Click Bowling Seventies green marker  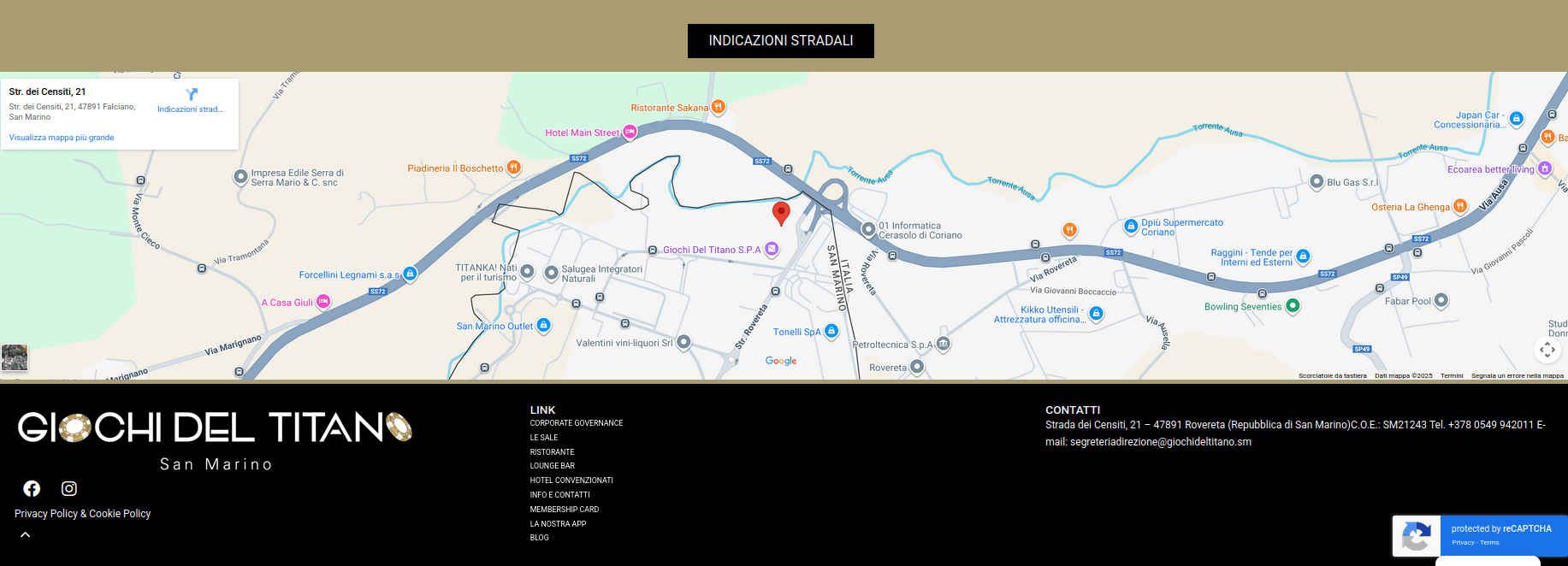[x=1293, y=306]
